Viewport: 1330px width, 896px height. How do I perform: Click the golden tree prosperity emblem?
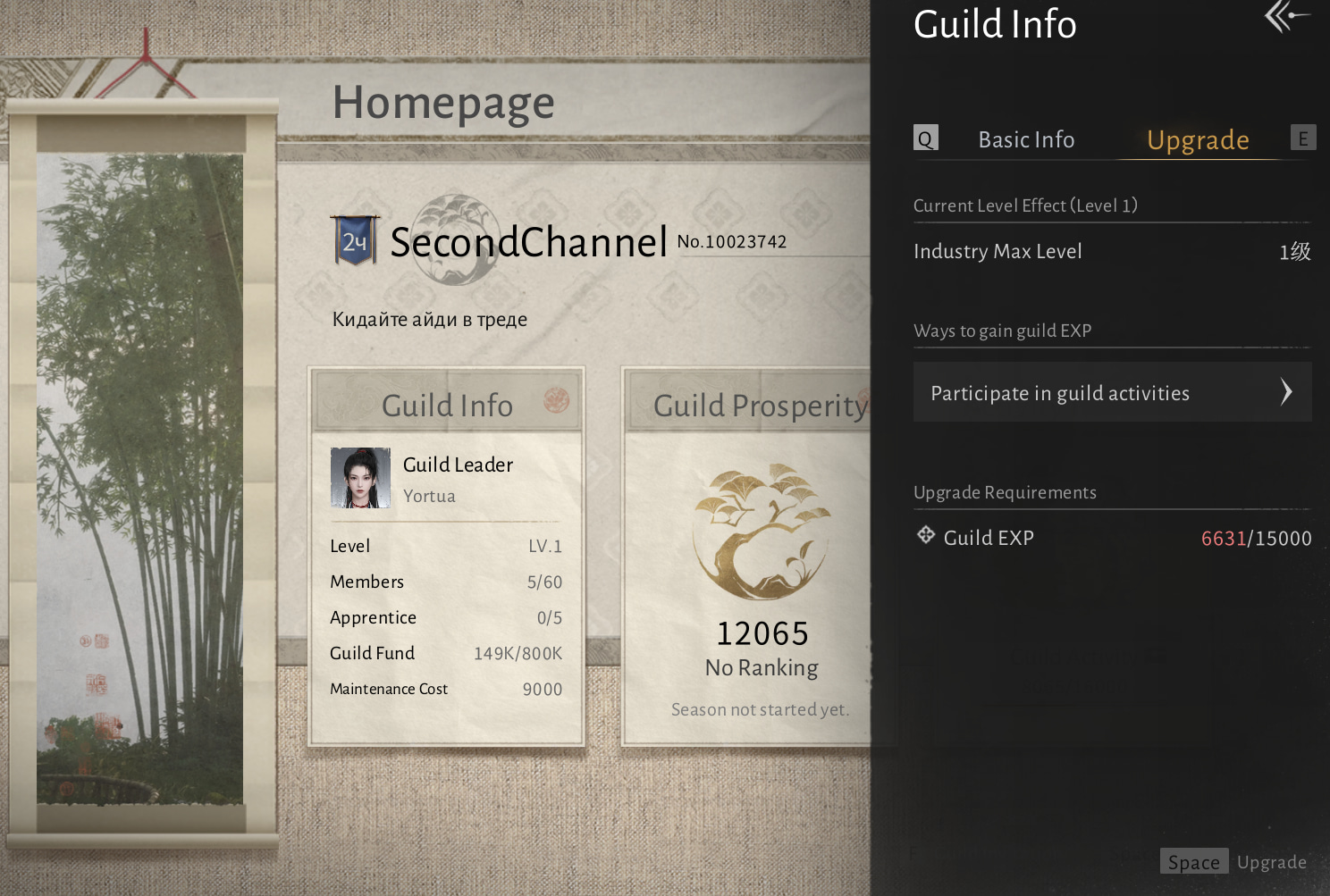tap(762, 530)
